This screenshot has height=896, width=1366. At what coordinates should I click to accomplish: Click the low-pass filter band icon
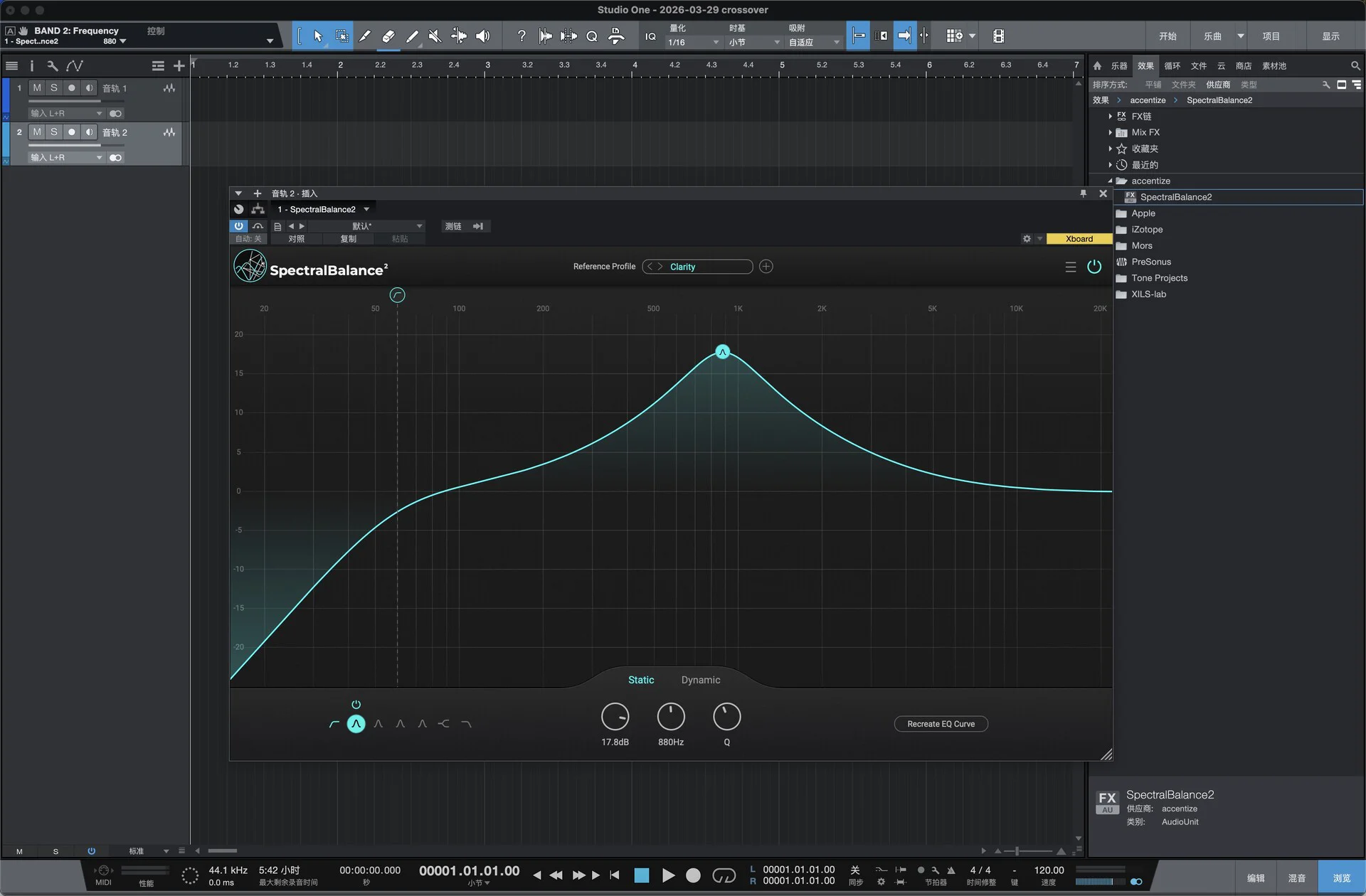466,724
